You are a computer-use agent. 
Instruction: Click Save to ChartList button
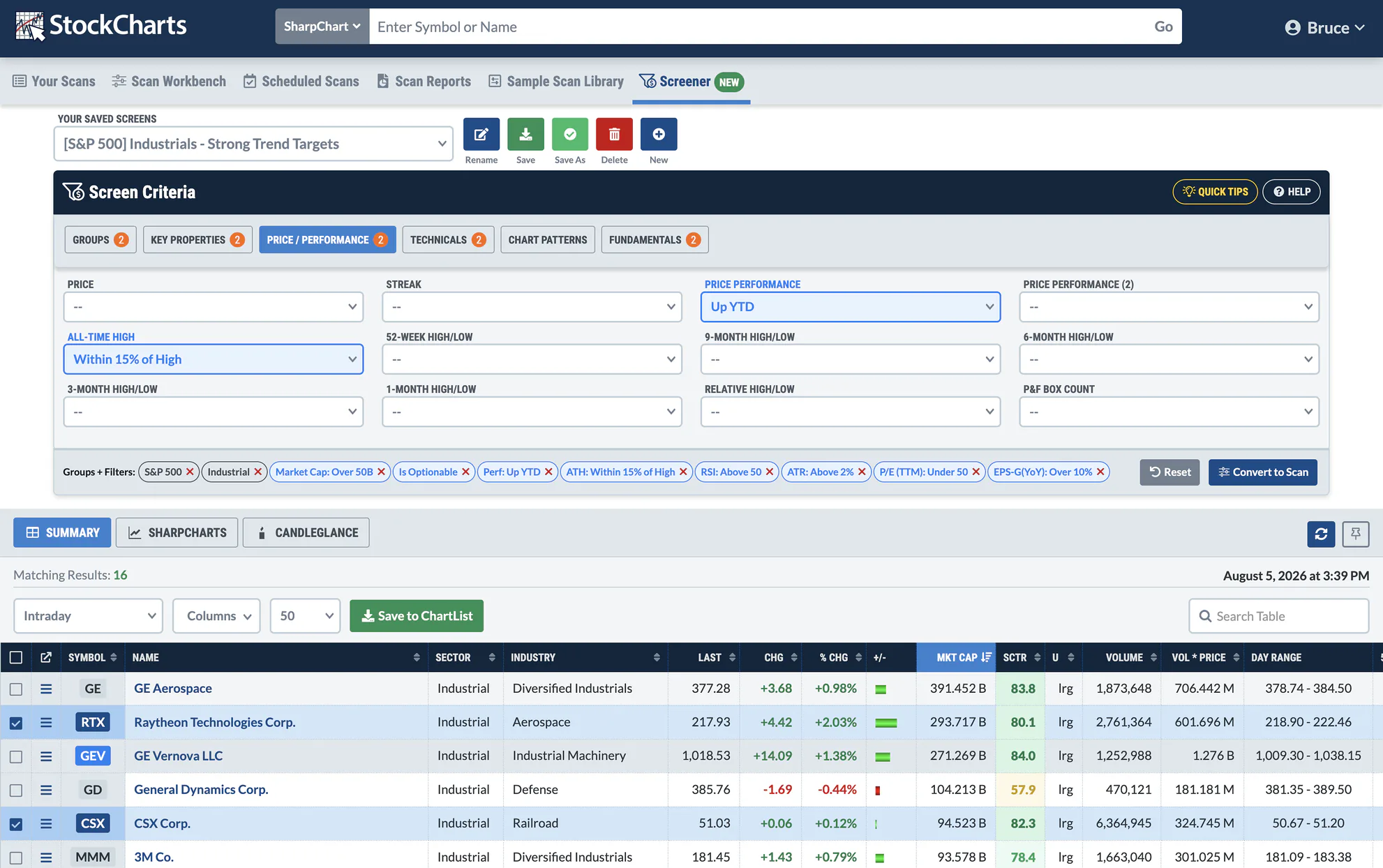(x=417, y=616)
